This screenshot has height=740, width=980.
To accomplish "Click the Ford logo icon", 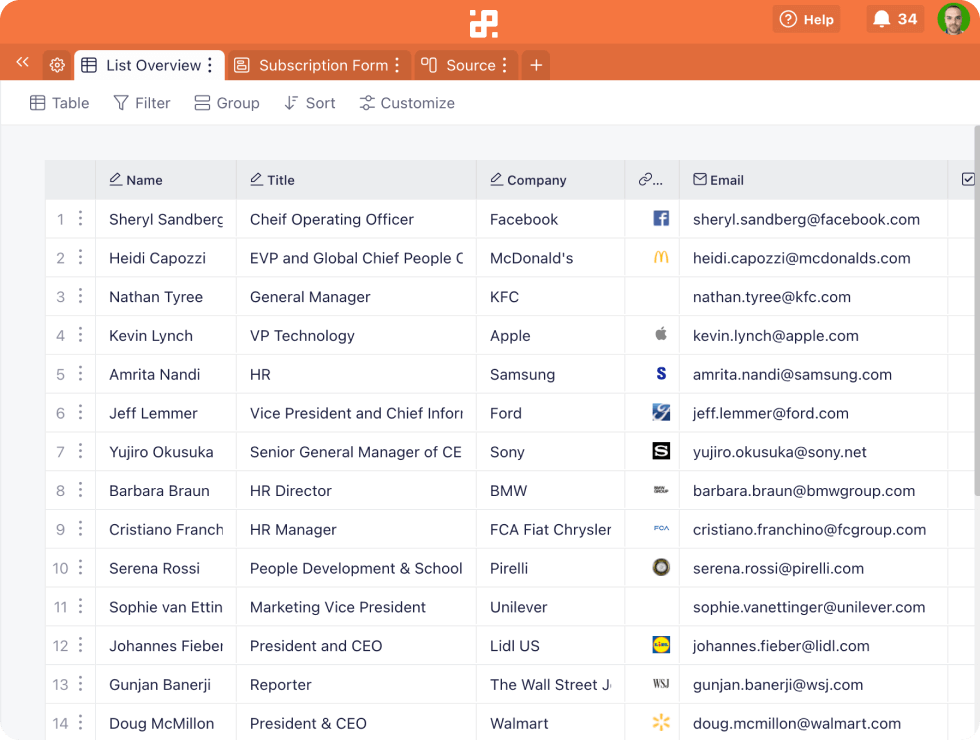I will coord(661,412).
